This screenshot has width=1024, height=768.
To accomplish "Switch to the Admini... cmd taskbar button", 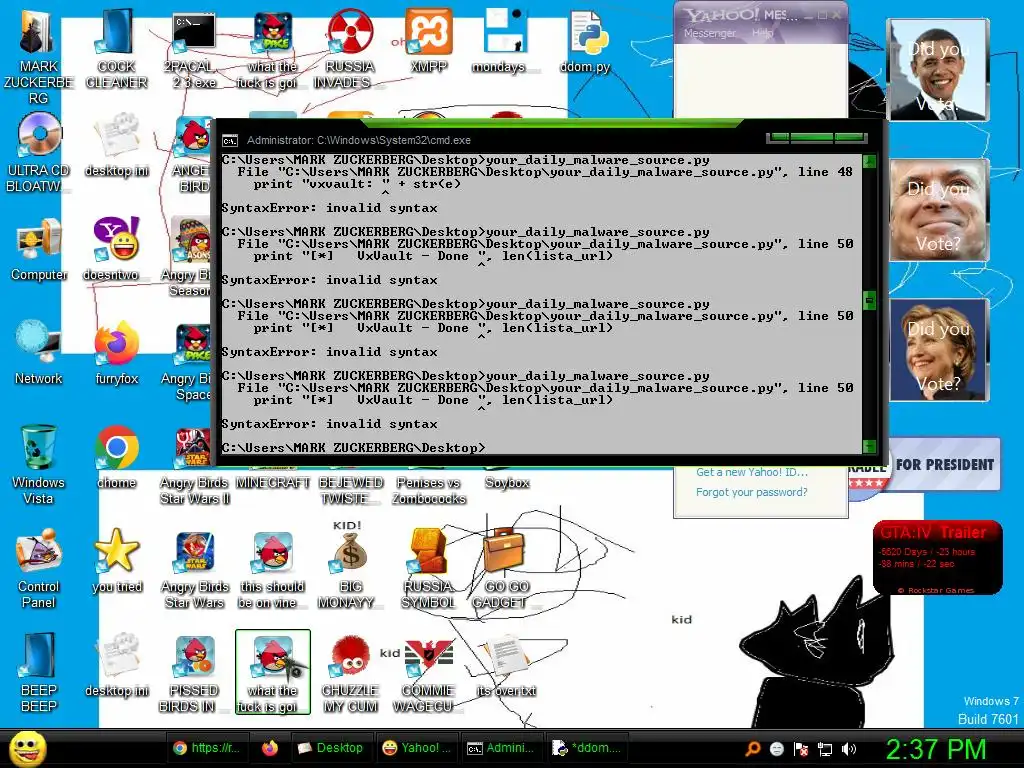I will [x=502, y=748].
